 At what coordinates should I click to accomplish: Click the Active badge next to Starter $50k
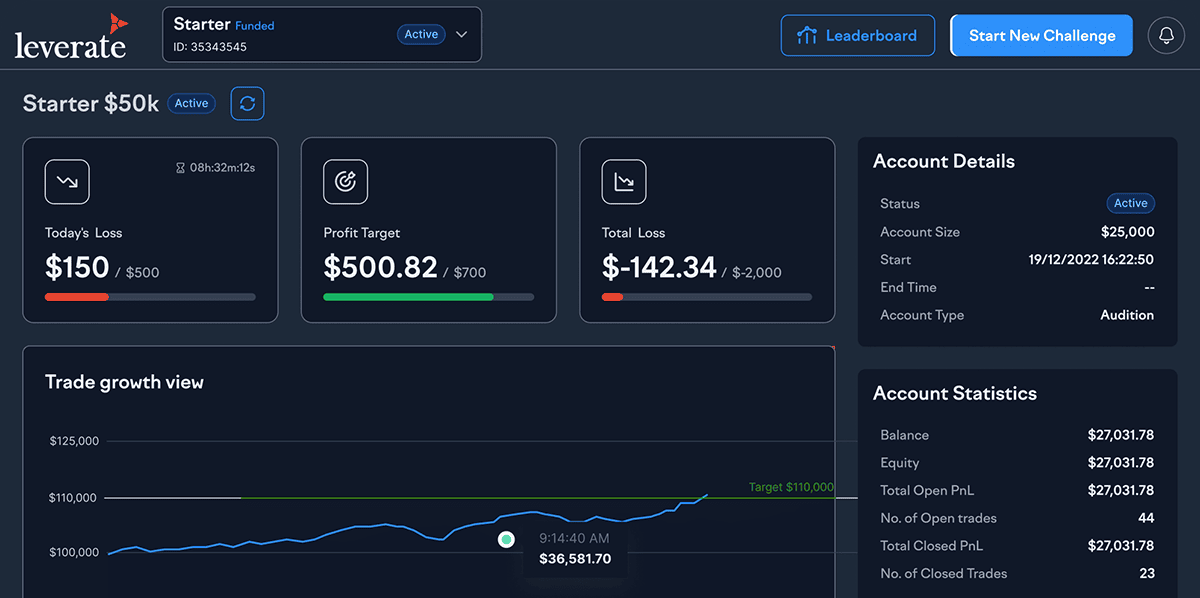(x=191, y=103)
